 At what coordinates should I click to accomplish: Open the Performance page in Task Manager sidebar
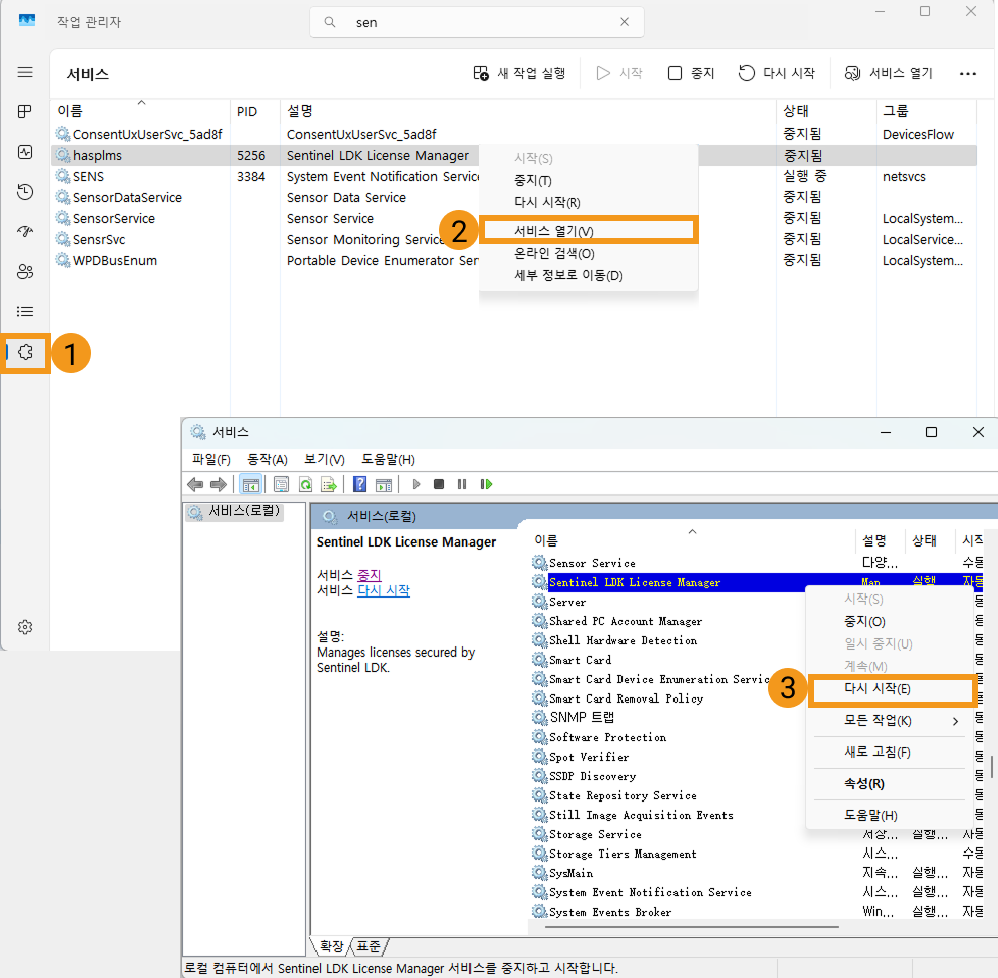(26, 152)
